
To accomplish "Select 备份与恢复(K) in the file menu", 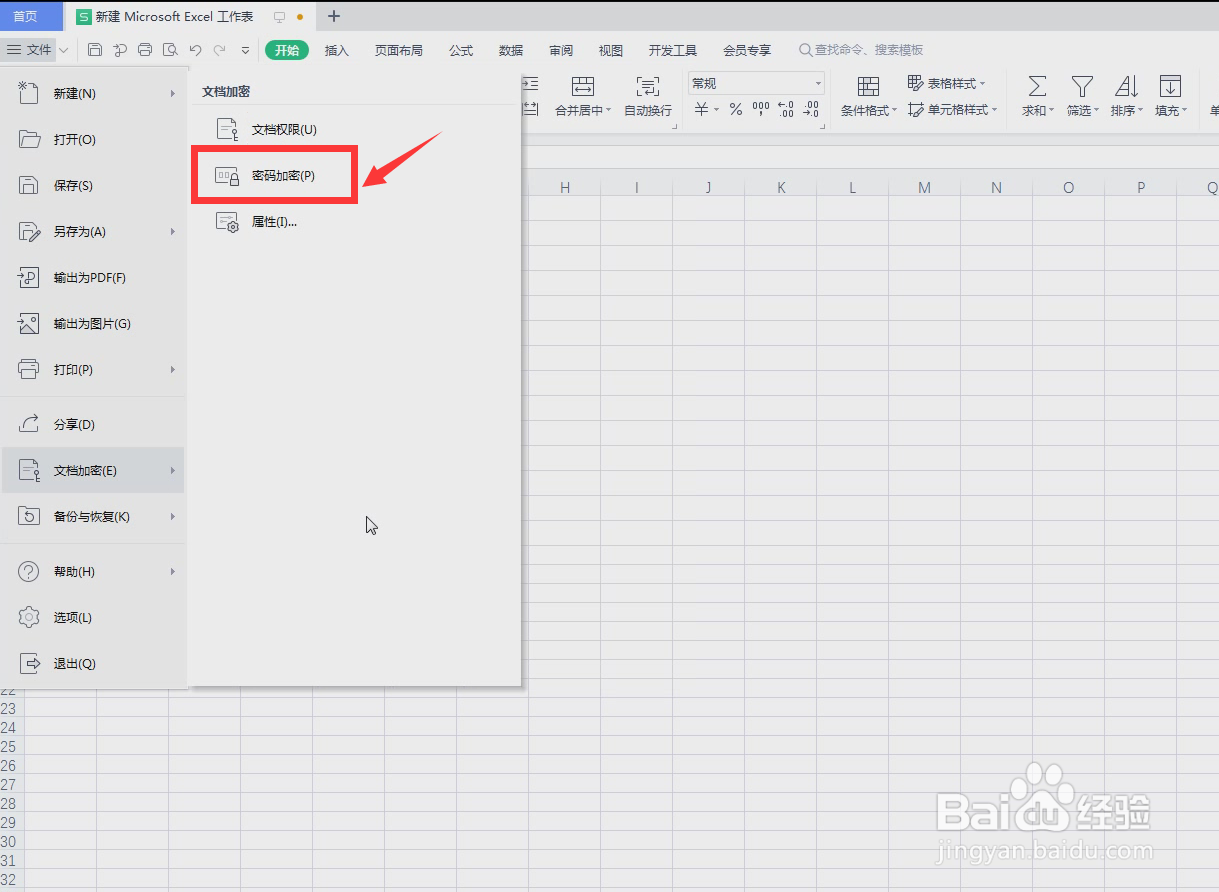I will (x=95, y=516).
